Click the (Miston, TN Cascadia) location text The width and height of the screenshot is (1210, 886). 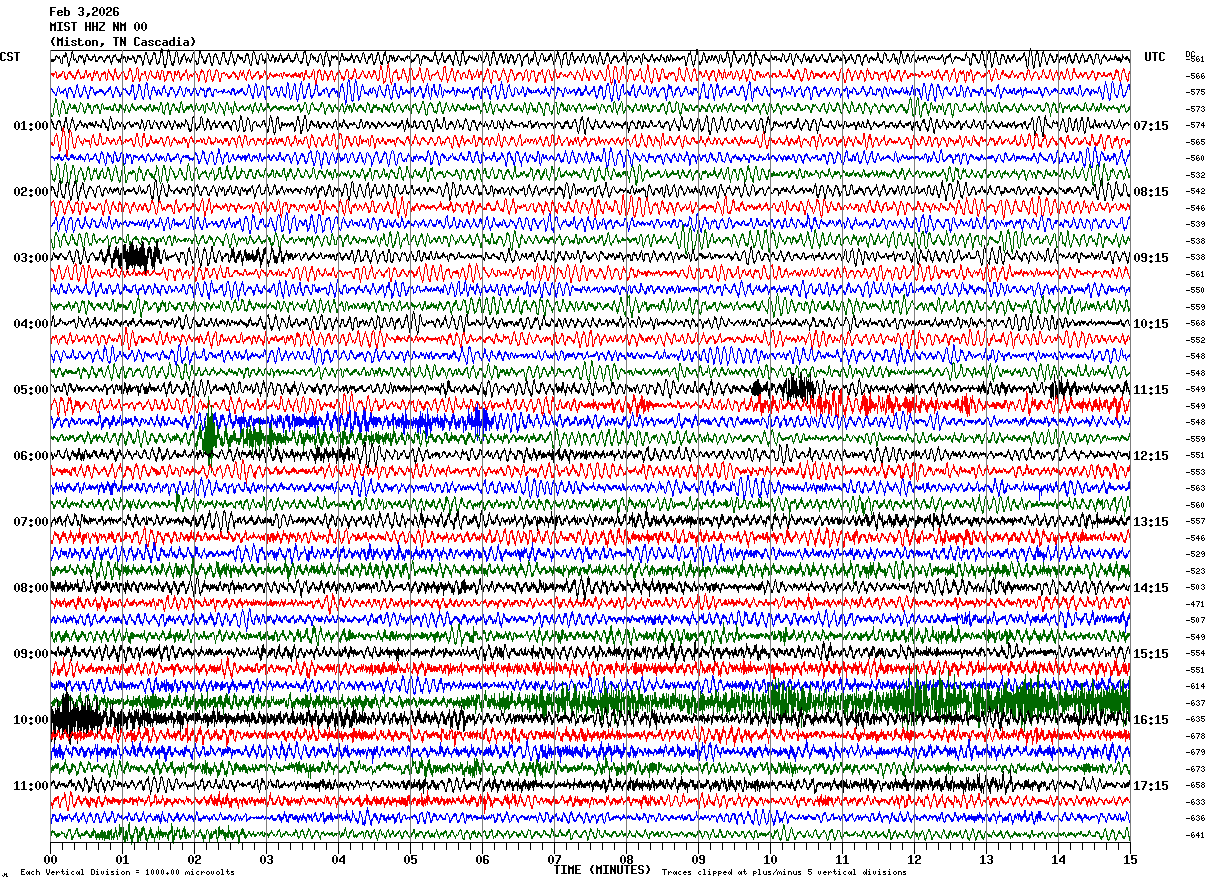point(123,42)
